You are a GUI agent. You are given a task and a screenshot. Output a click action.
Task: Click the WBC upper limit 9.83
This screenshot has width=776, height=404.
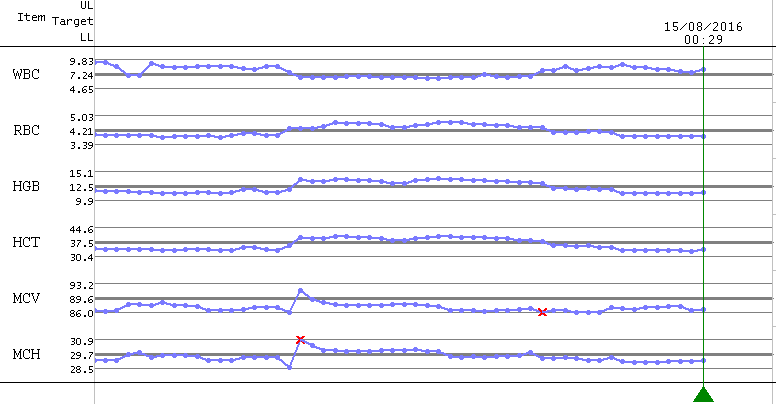click(81, 61)
